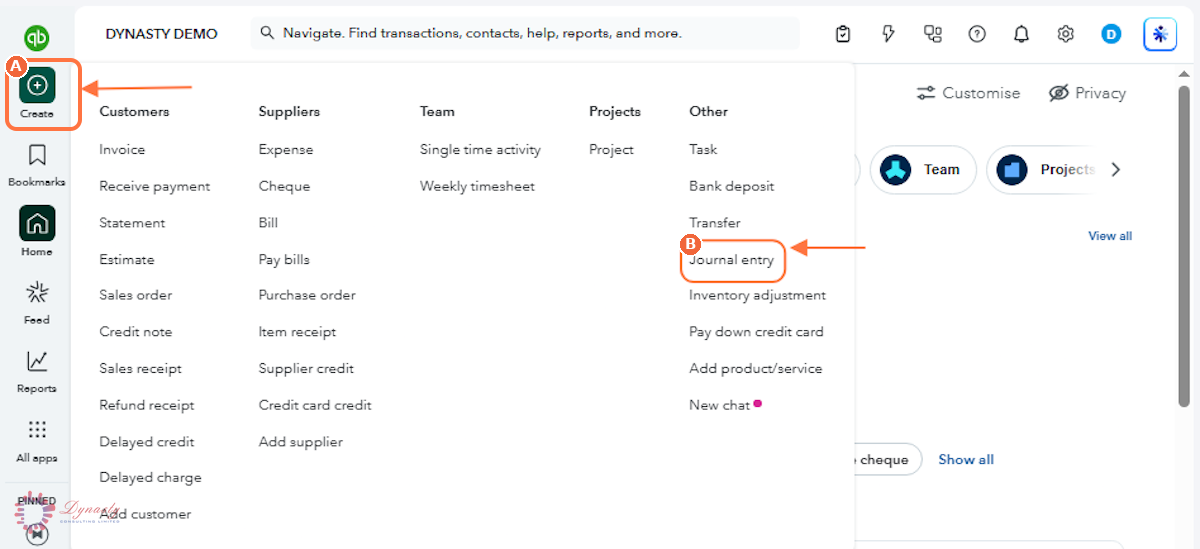
Task: Open Bookmarks in the sidebar
Action: (x=37, y=165)
